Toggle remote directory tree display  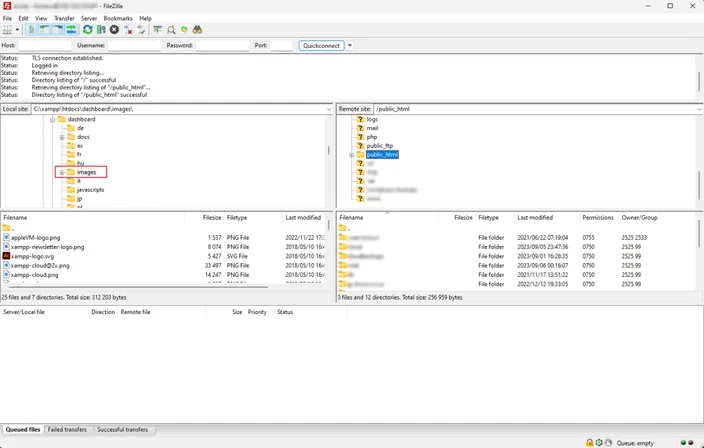point(58,30)
